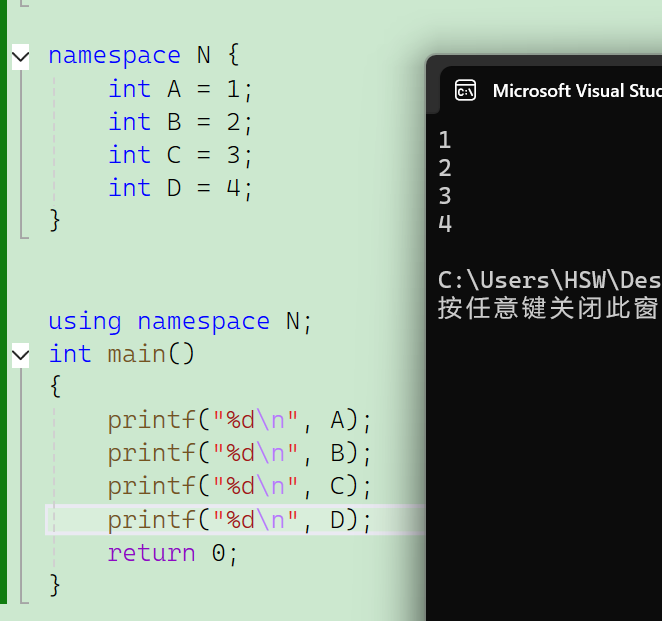Image resolution: width=662 pixels, height=621 pixels.
Task: Click the console window icon in the tab
Action: (465, 91)
